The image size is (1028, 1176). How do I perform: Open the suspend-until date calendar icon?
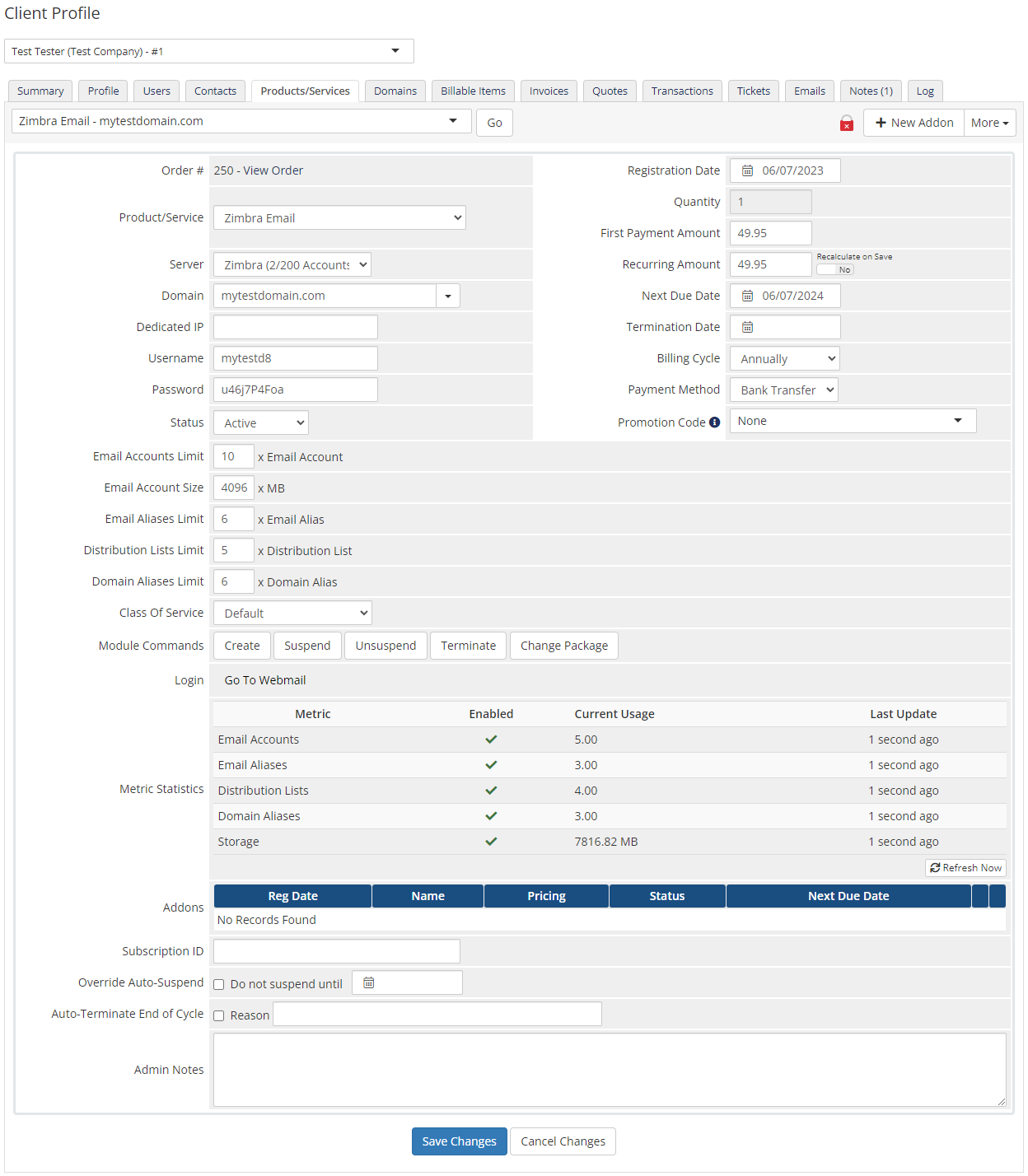[x=368, y=982]
